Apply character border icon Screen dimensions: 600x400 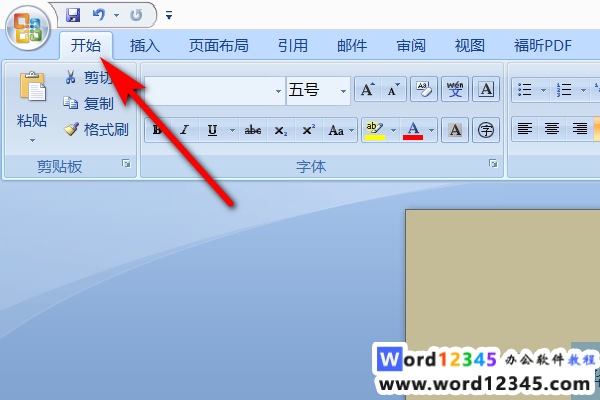486,90
